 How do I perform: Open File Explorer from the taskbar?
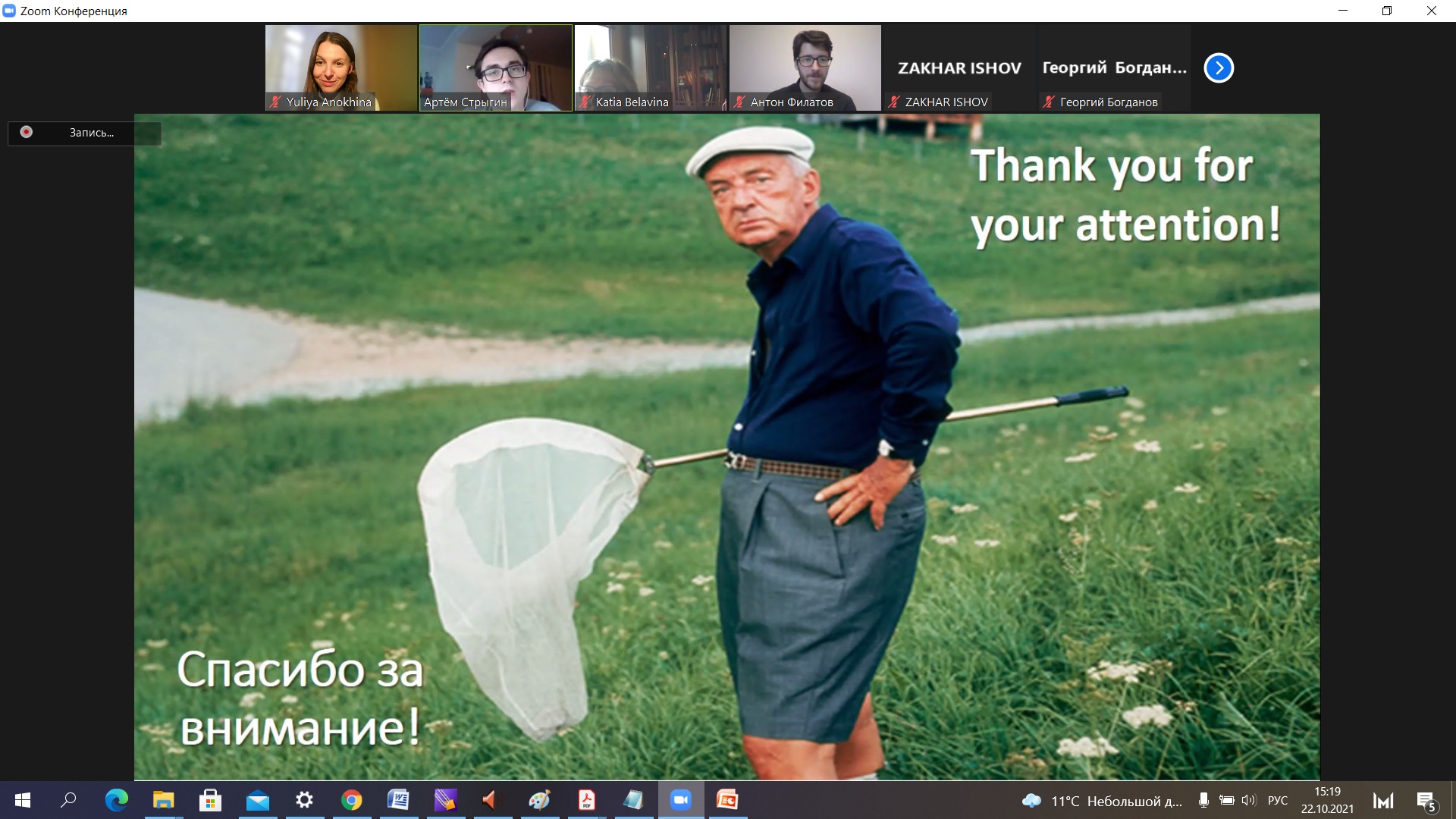tap(163, 800)
